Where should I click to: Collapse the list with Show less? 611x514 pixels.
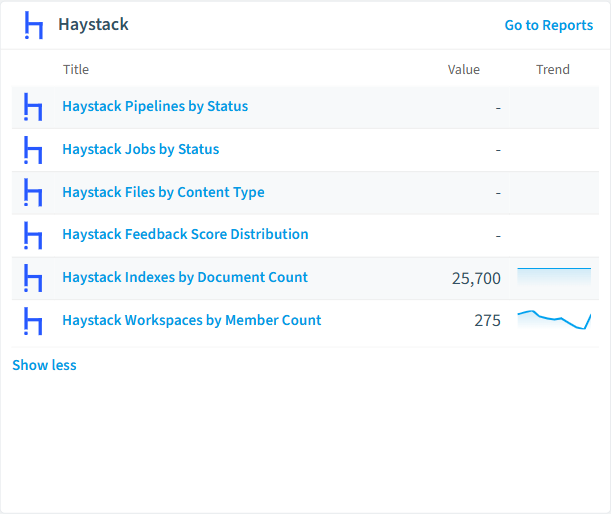click(44, 365)
